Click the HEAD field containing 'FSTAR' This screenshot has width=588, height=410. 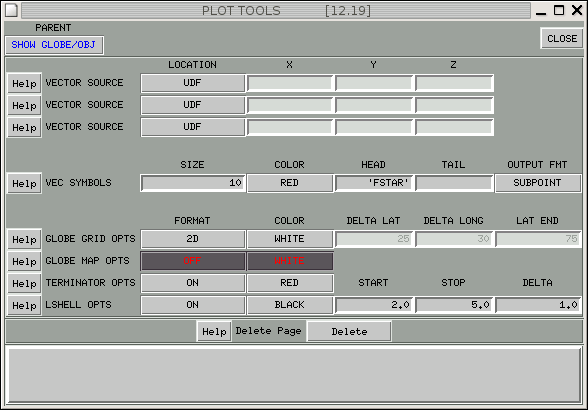tap(374, 183)
